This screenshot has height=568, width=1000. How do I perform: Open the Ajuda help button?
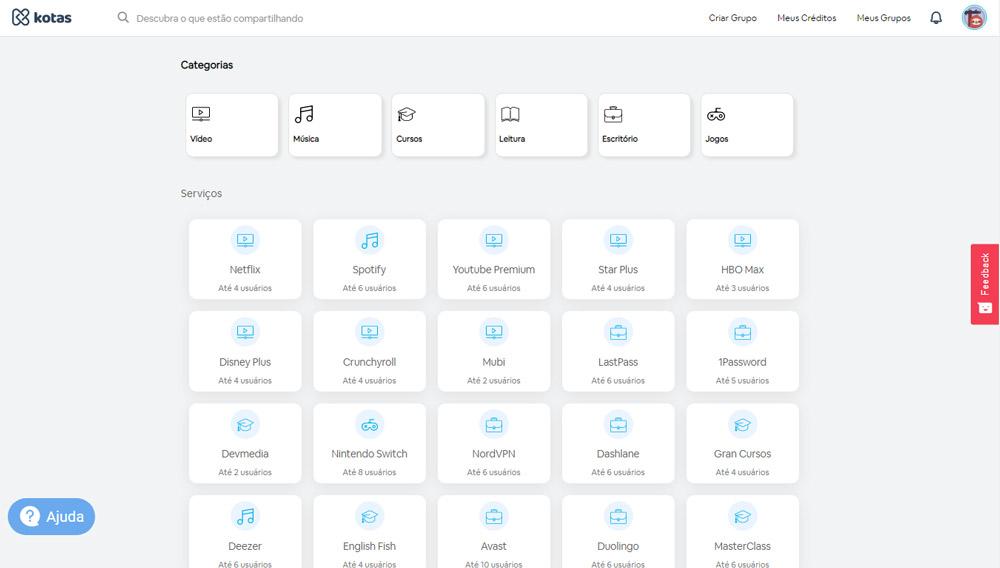coord(52,516)
